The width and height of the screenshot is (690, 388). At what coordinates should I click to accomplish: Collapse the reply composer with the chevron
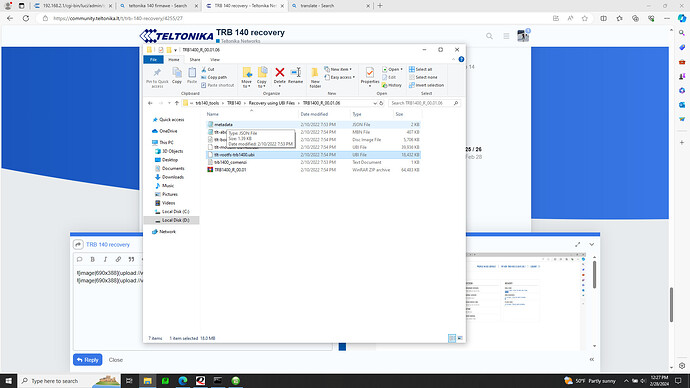592,245
